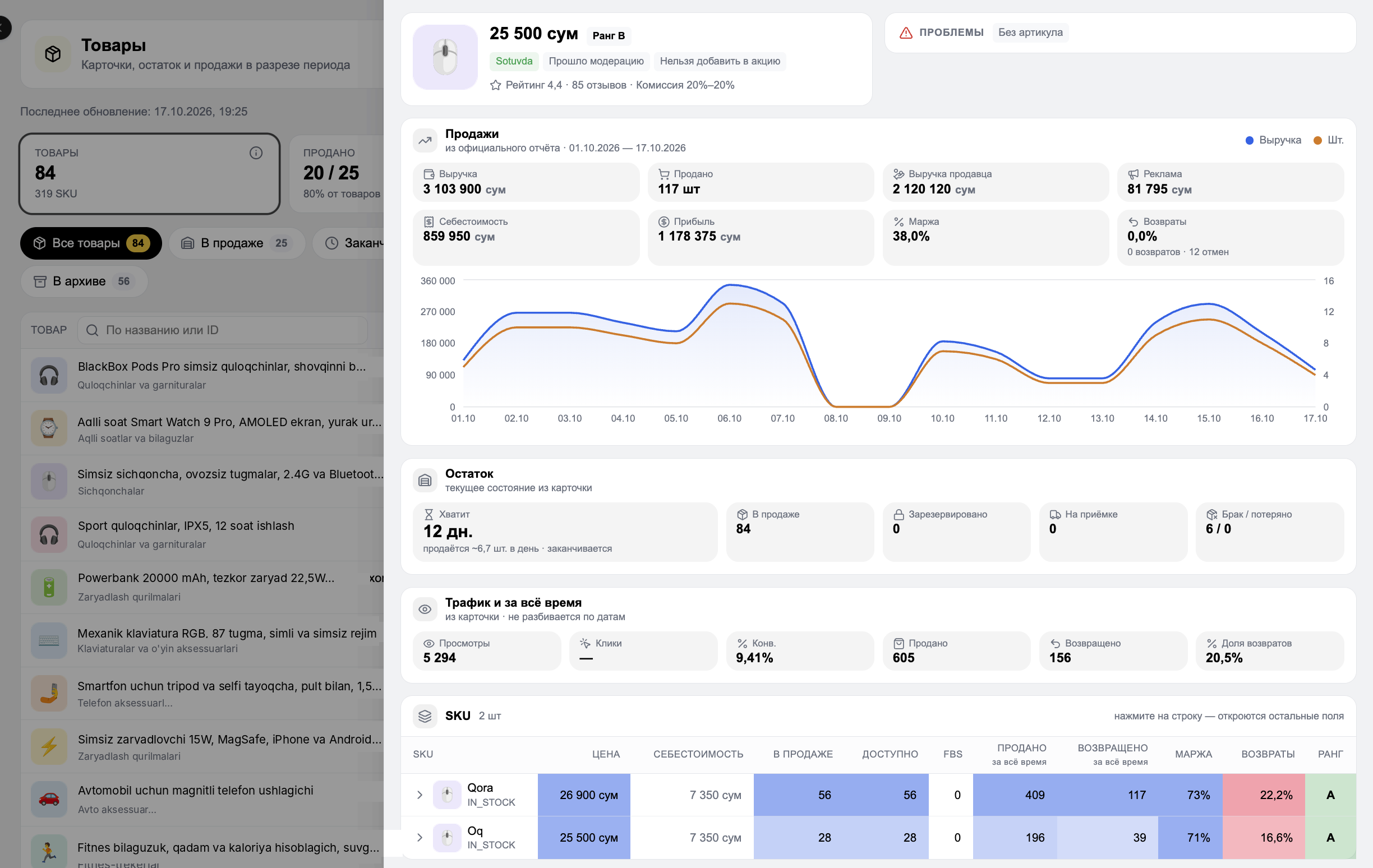Open Powerbank 20000 mAh product row
The width and height of the screenshot is (1373, 868).
click(x=202, y=587)
